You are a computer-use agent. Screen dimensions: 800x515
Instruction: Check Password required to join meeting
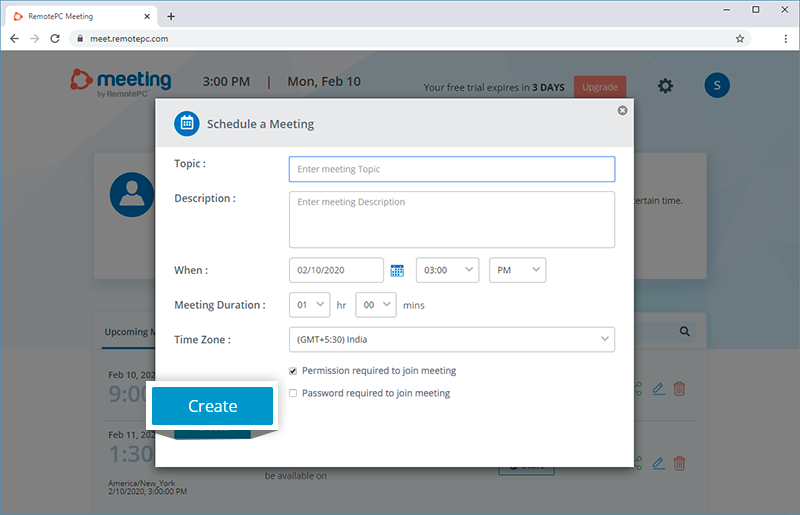point(293,393)
